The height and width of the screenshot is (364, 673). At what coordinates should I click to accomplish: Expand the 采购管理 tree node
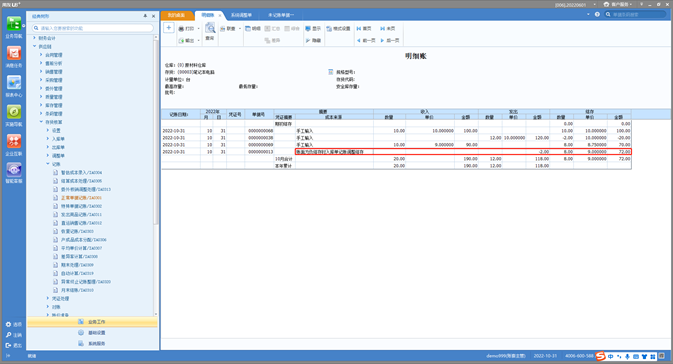click(x=41, y=80)
